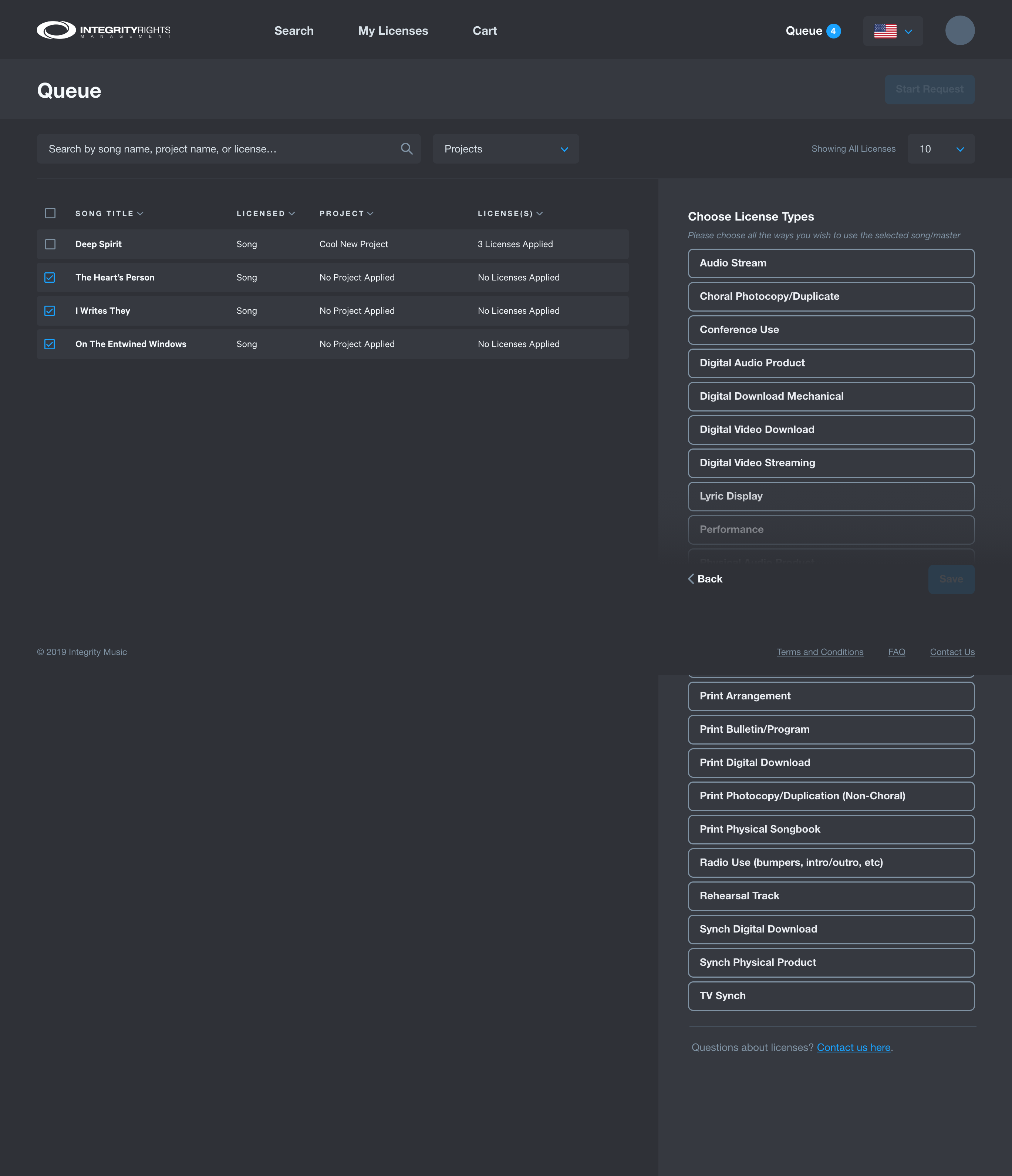Open the Contact Us footer link

(x=952, y=652)
